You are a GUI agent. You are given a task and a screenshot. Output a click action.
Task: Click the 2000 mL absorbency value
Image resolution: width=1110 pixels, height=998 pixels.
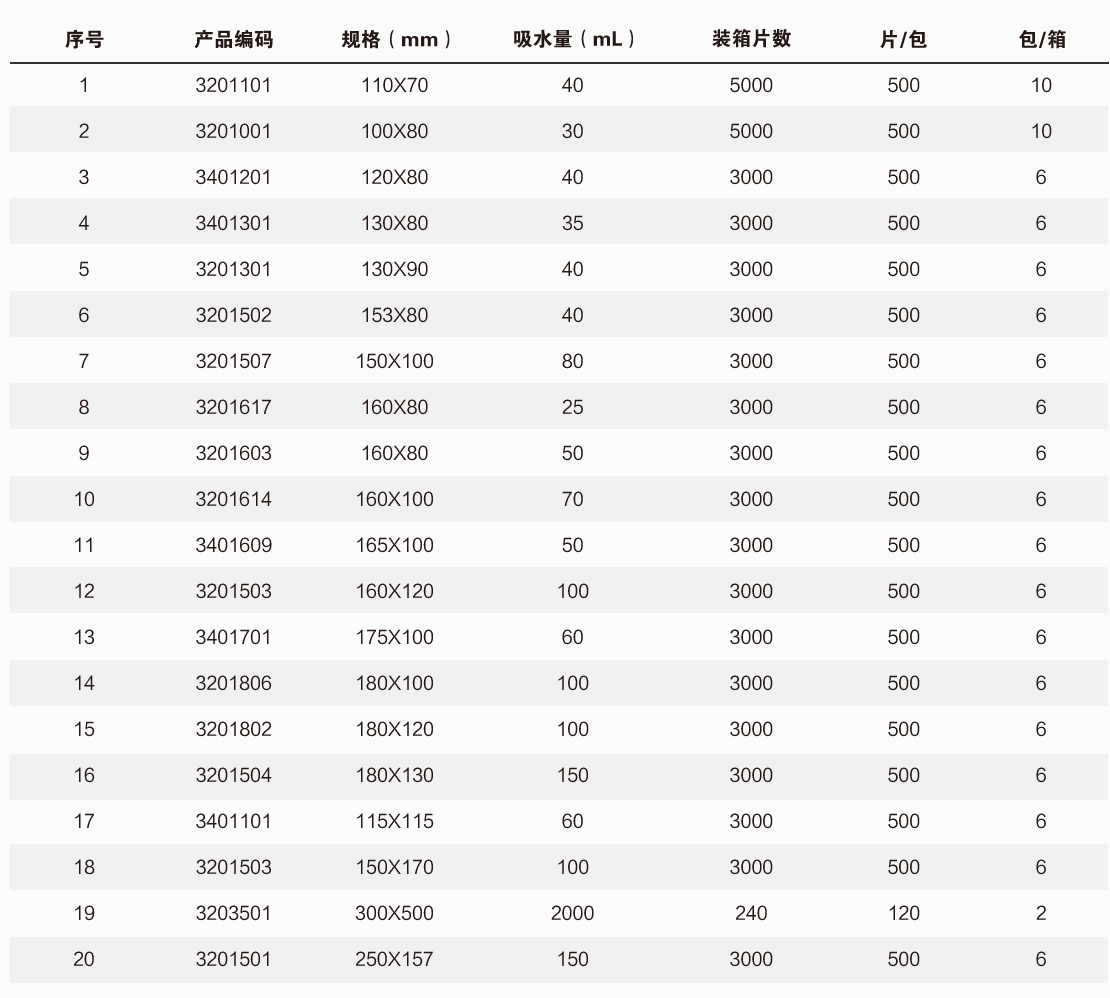[x=572, y=913]
